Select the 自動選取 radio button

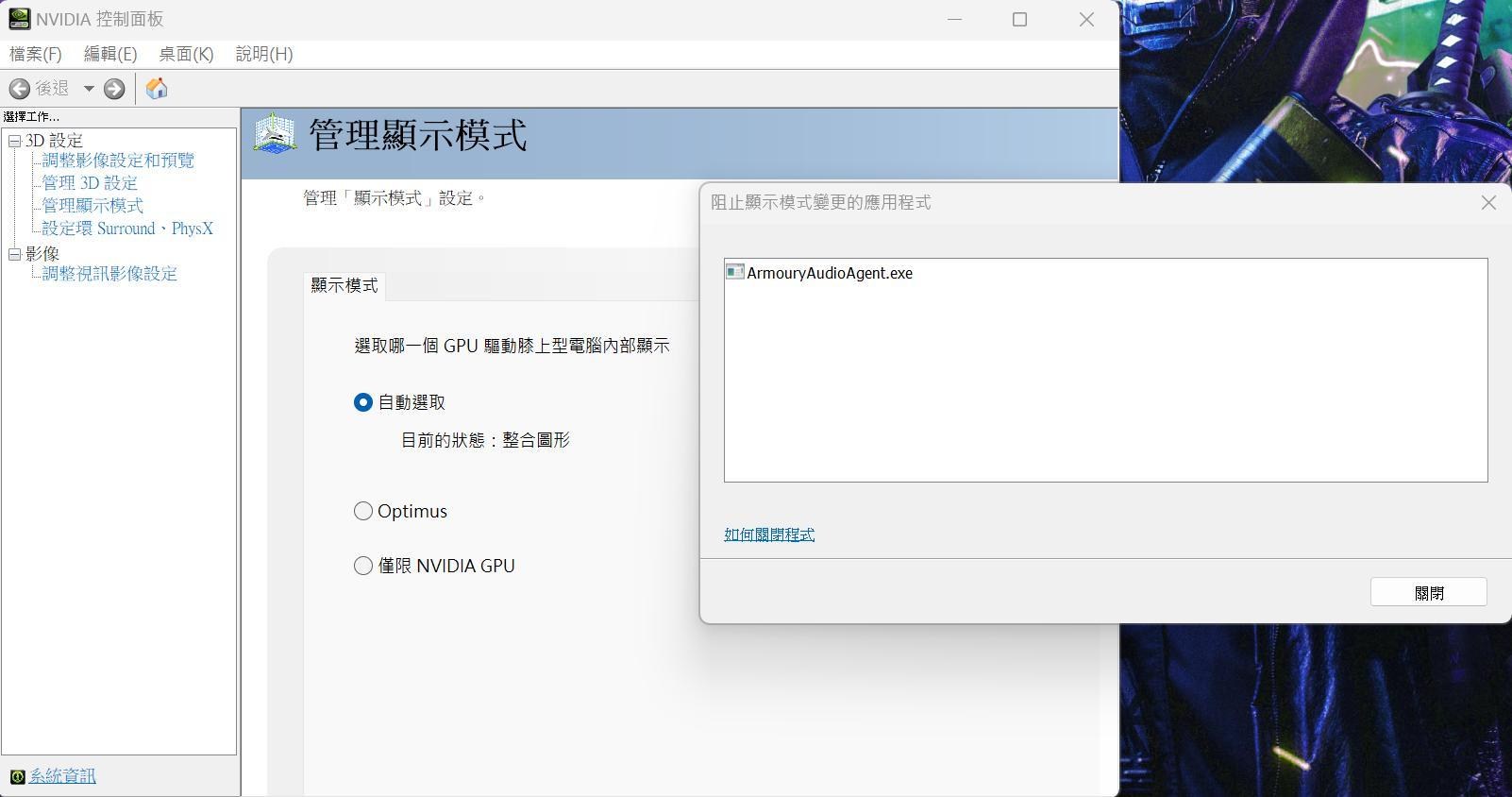click(x=363, y=402)
